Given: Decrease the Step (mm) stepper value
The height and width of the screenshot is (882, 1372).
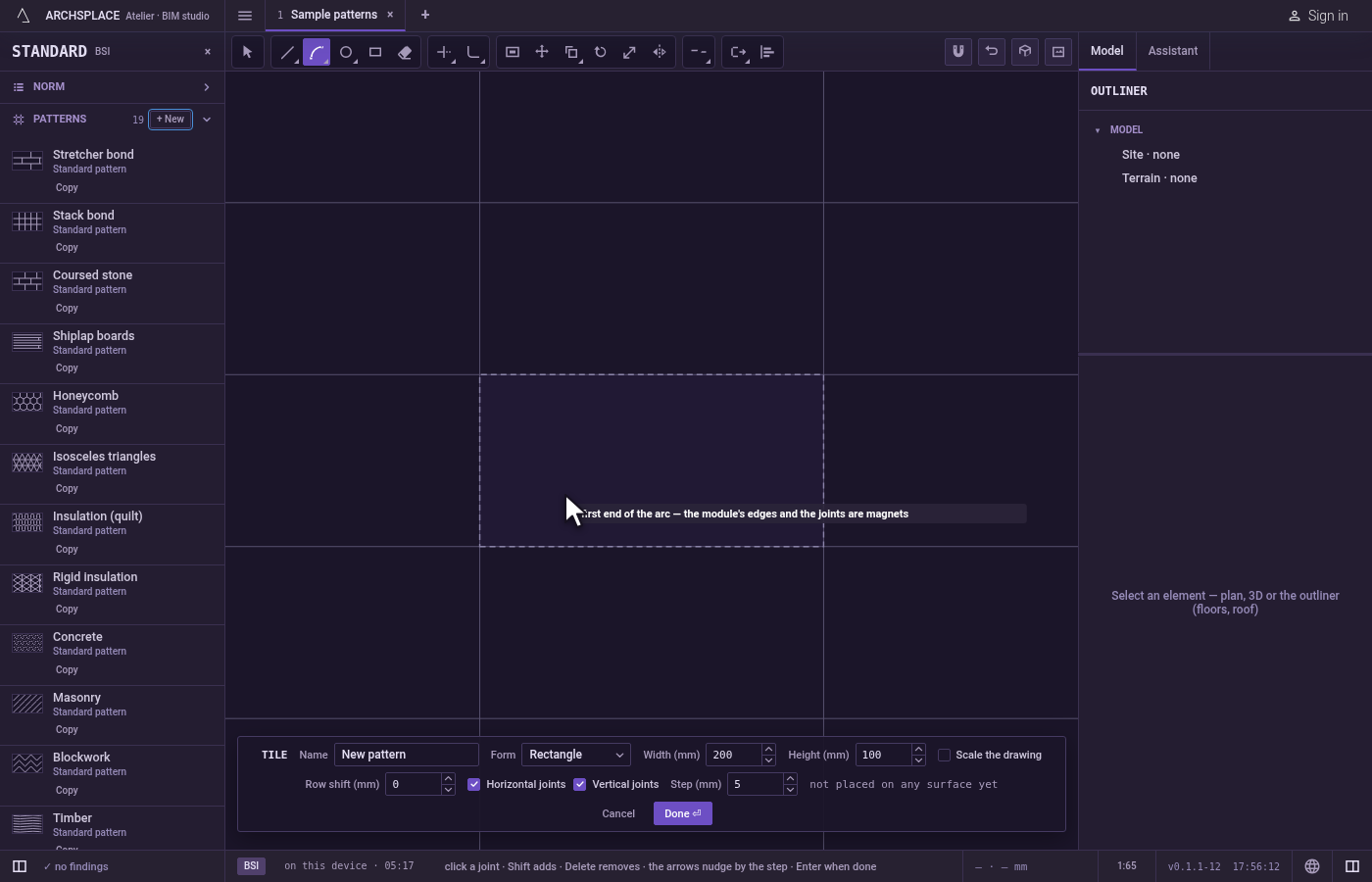Looking at the screenshot, I should pyautogui.click(x=790, y=790).
